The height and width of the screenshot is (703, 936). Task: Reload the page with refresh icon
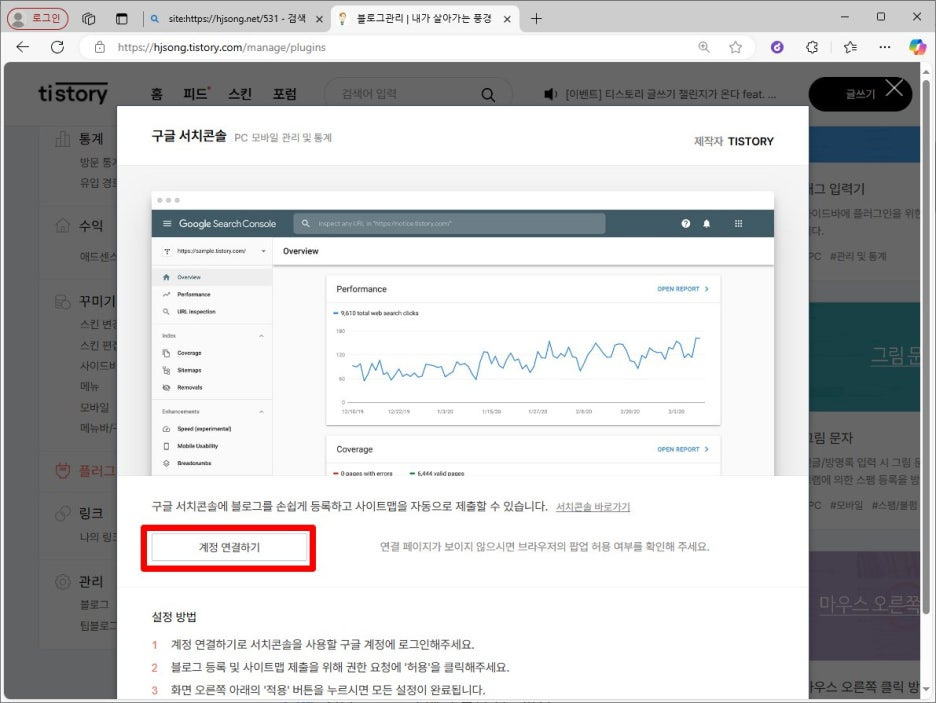[57, 47]
